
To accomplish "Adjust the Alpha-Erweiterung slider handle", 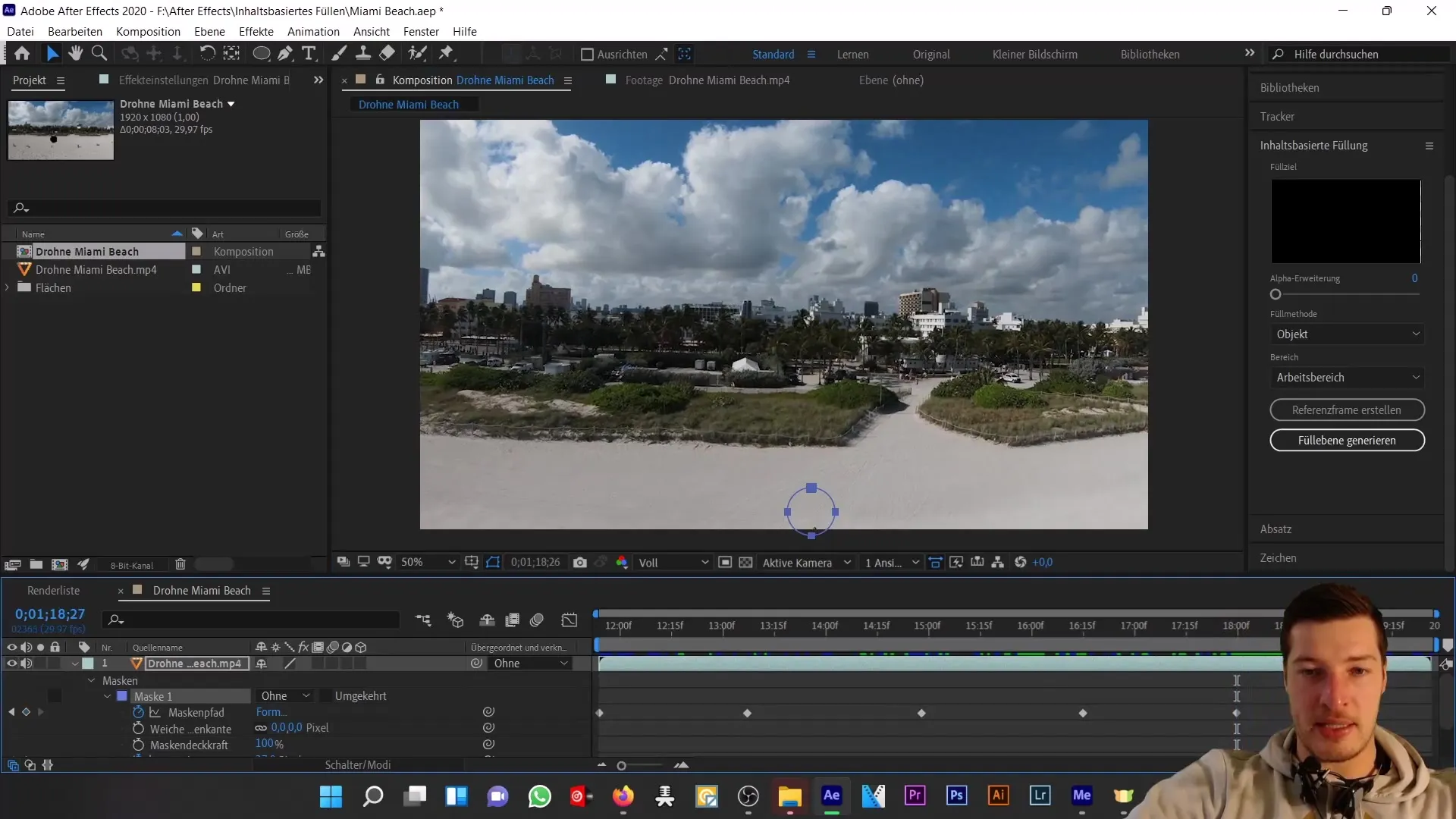I will coord(1276,295).
